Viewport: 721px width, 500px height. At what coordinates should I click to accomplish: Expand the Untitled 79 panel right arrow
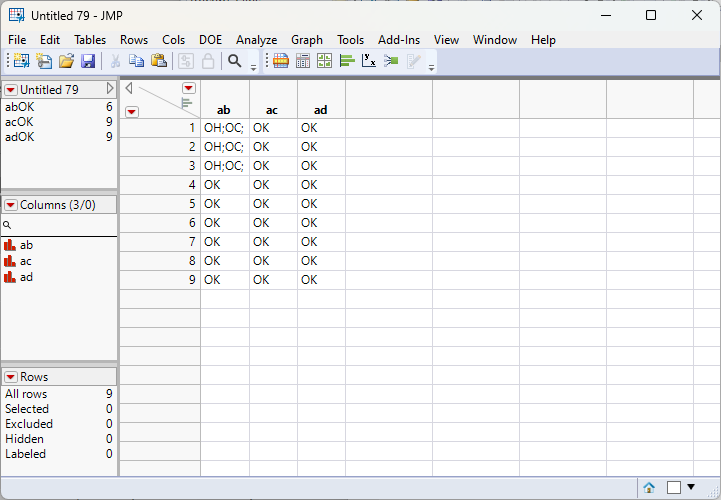110,88
